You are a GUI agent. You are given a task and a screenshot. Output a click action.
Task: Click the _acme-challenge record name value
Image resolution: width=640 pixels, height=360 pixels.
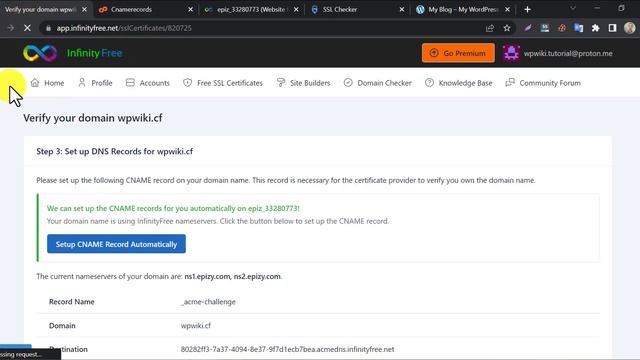(x=208, y=302)
